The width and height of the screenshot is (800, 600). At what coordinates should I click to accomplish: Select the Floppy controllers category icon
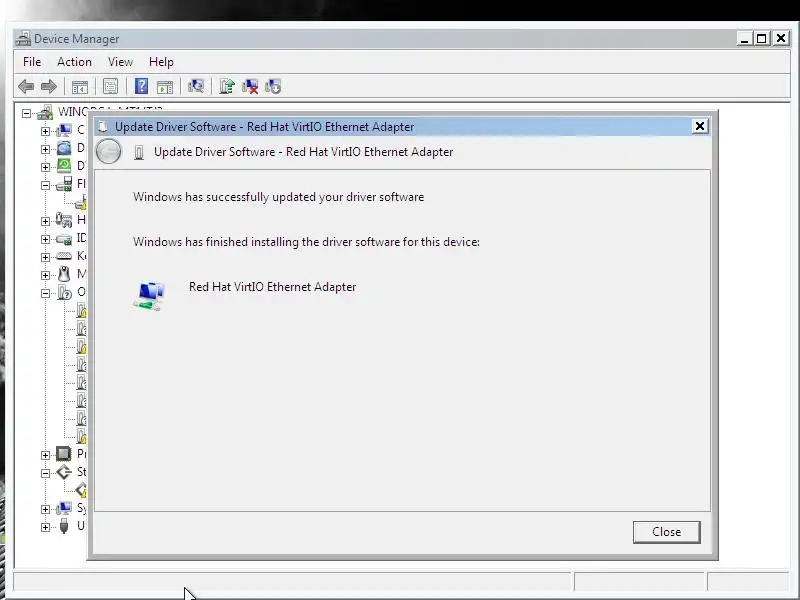pos(64,184)
